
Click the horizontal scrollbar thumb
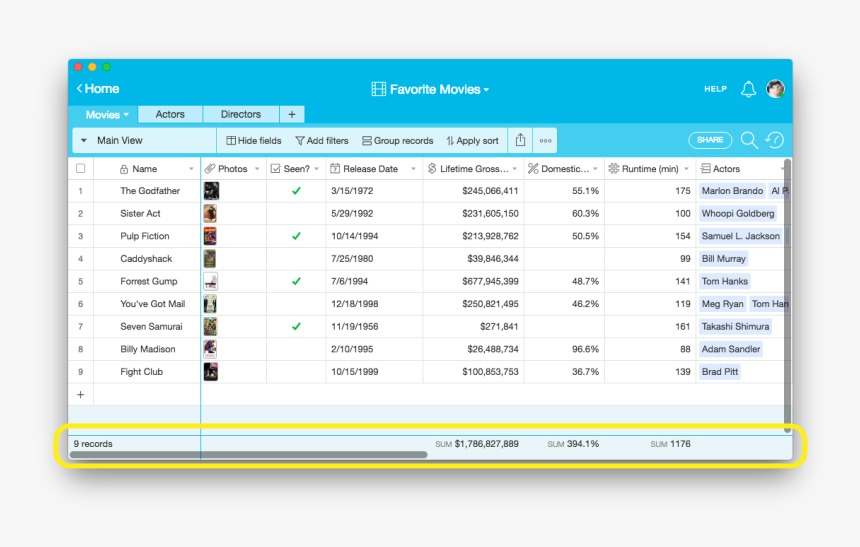248,454
